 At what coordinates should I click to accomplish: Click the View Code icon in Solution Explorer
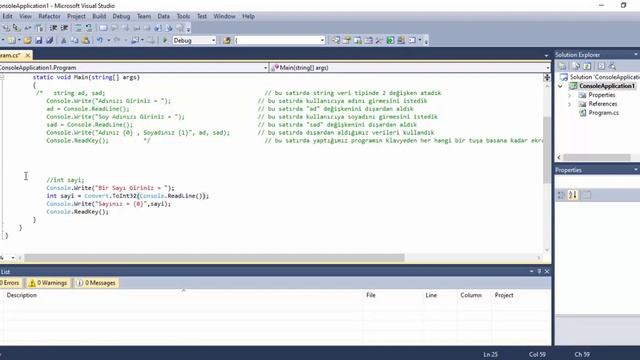[x=601, y=66]
